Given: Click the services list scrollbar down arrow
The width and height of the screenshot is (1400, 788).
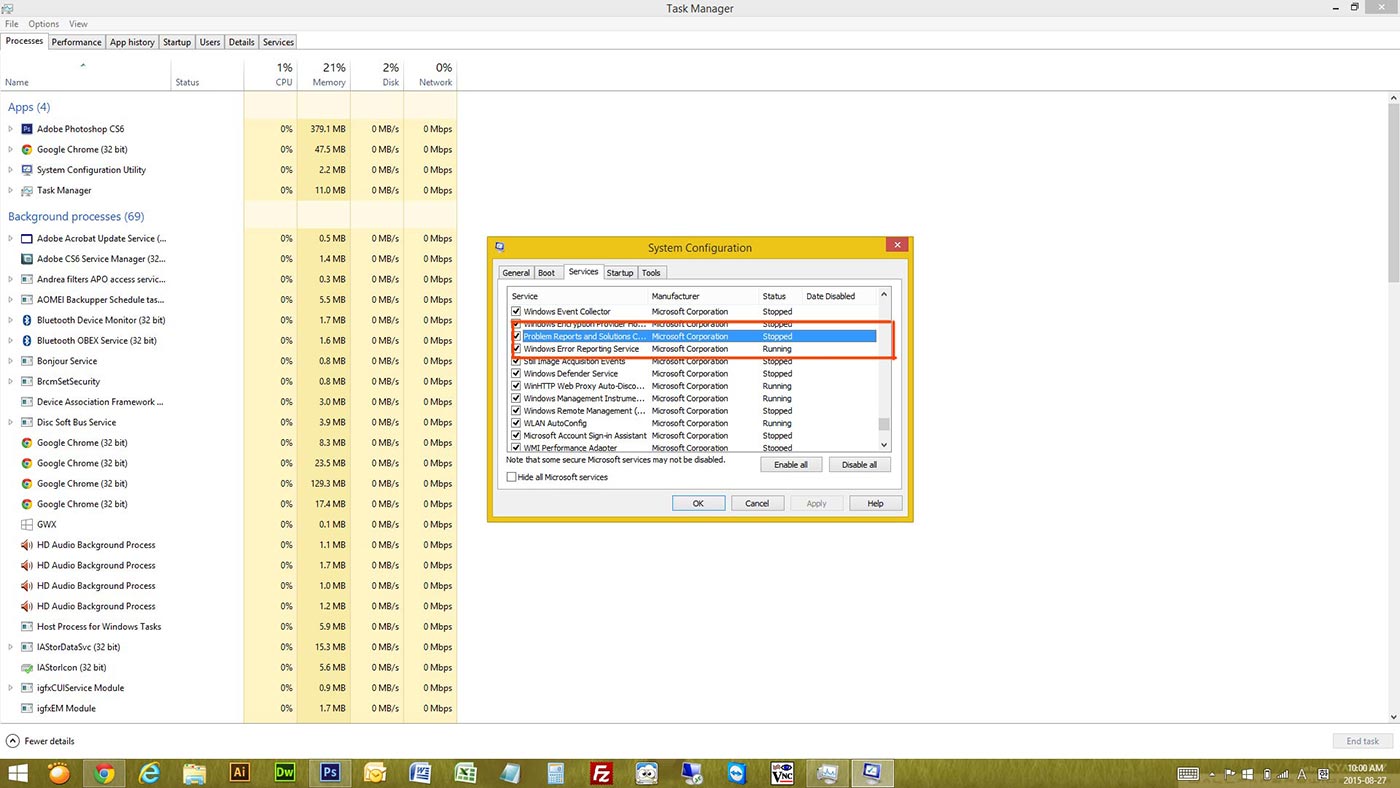Looking at the screenshot, I should 884,446.
